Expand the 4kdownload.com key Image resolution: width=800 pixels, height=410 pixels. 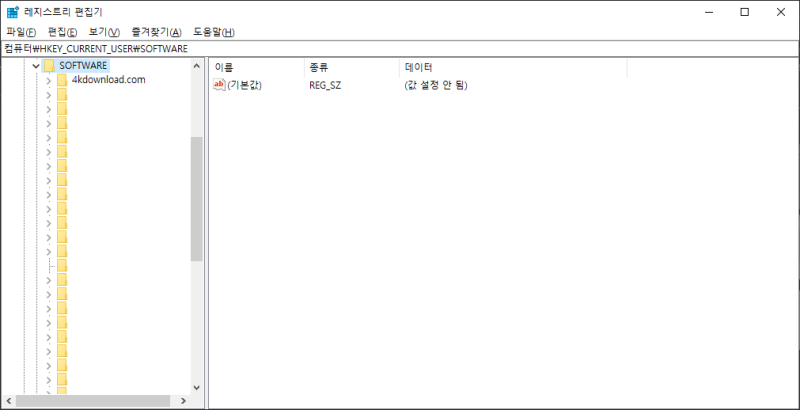click(48, 80)
